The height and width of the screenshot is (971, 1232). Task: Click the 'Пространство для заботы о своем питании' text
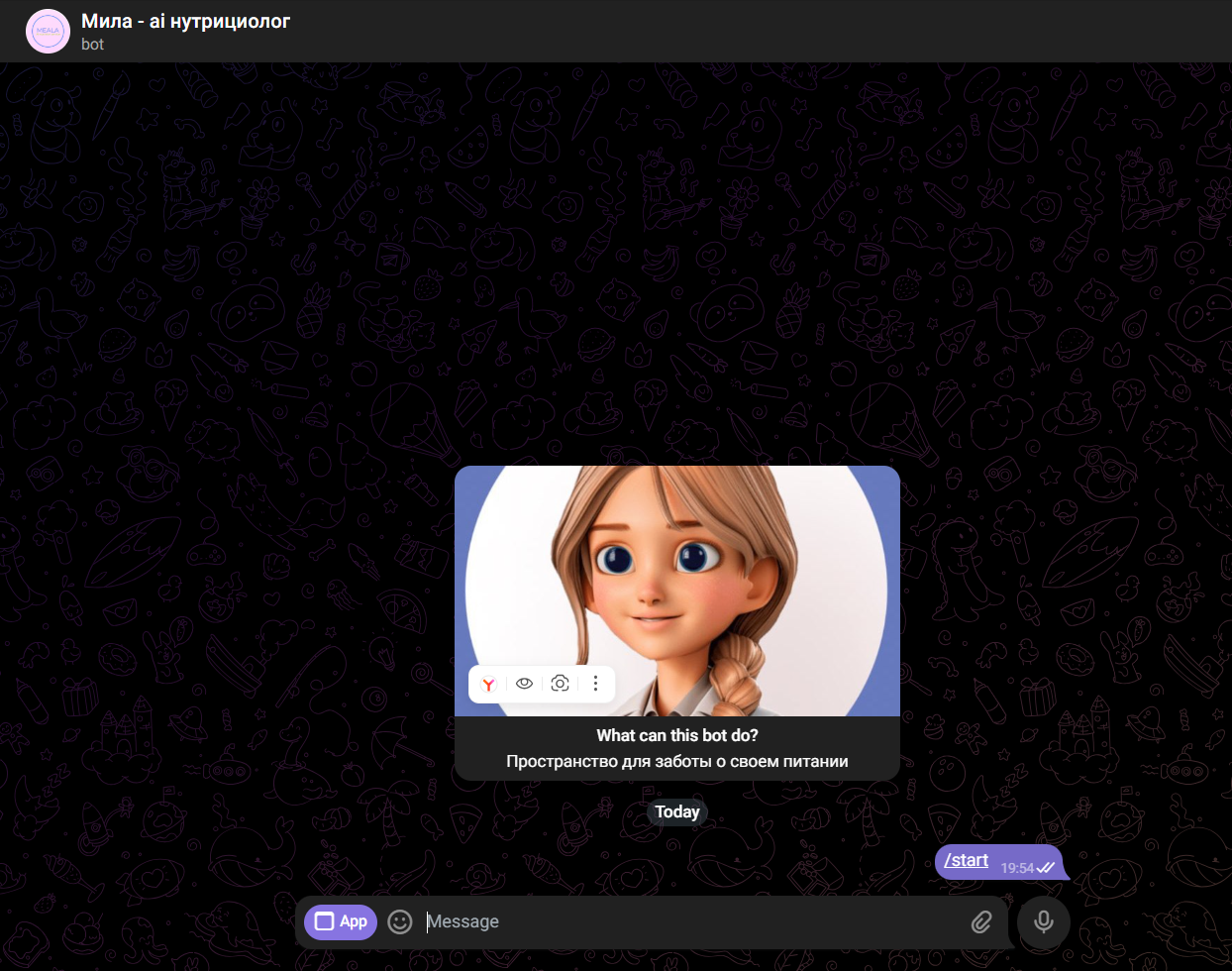pos(677,761)
